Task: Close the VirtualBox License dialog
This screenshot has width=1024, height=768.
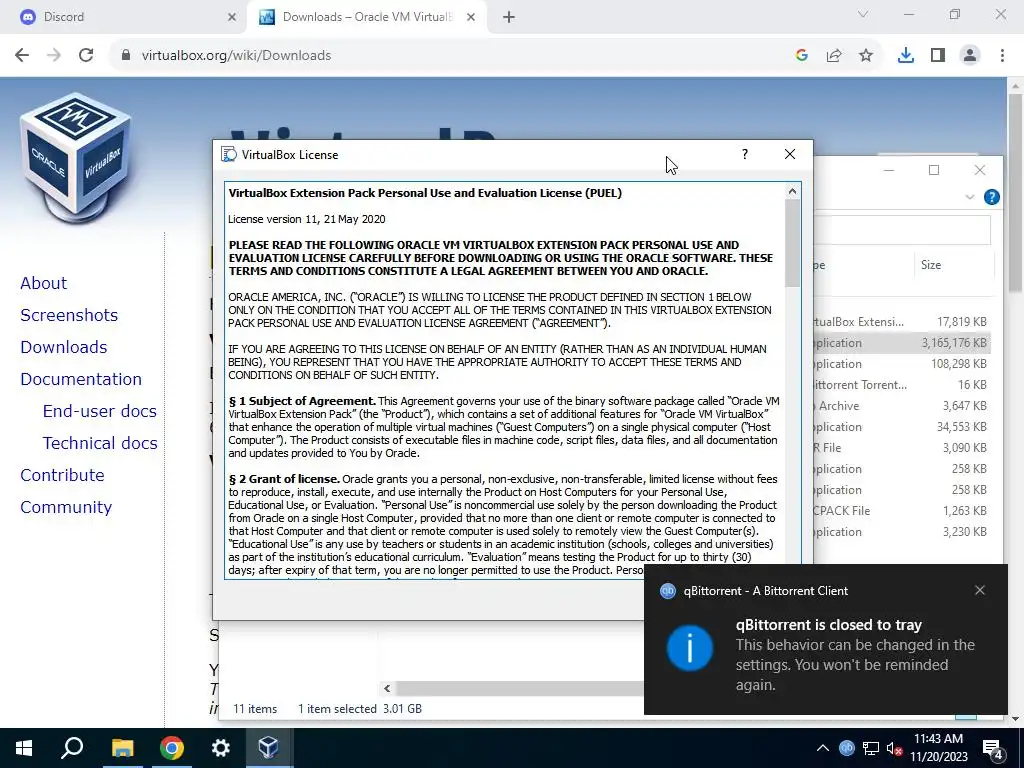Action: point(790,154)
